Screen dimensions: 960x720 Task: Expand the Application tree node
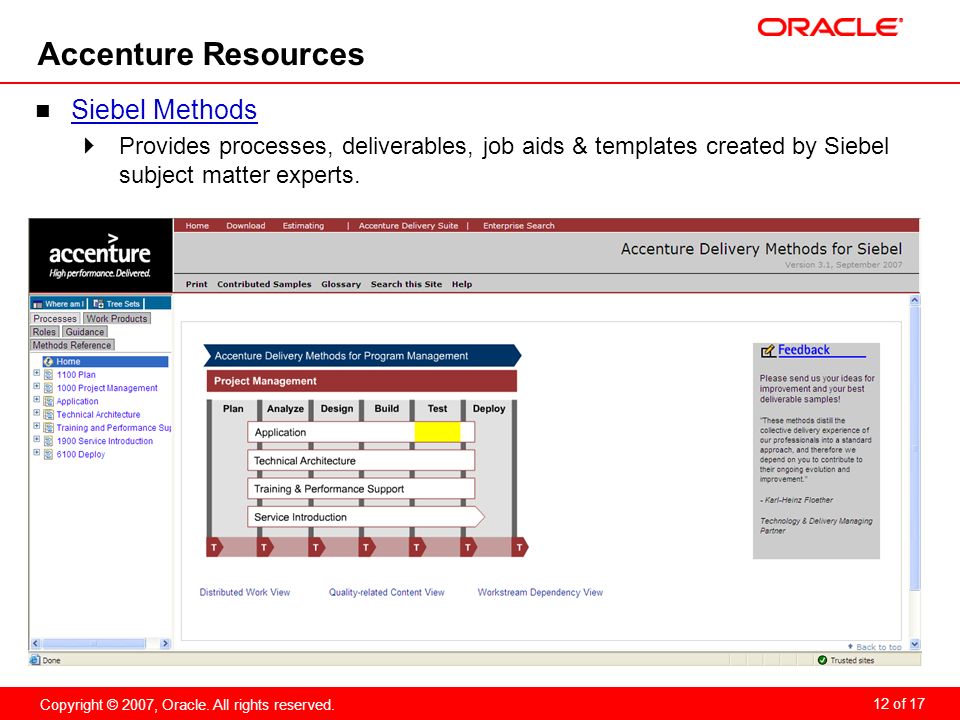(37, 400)
